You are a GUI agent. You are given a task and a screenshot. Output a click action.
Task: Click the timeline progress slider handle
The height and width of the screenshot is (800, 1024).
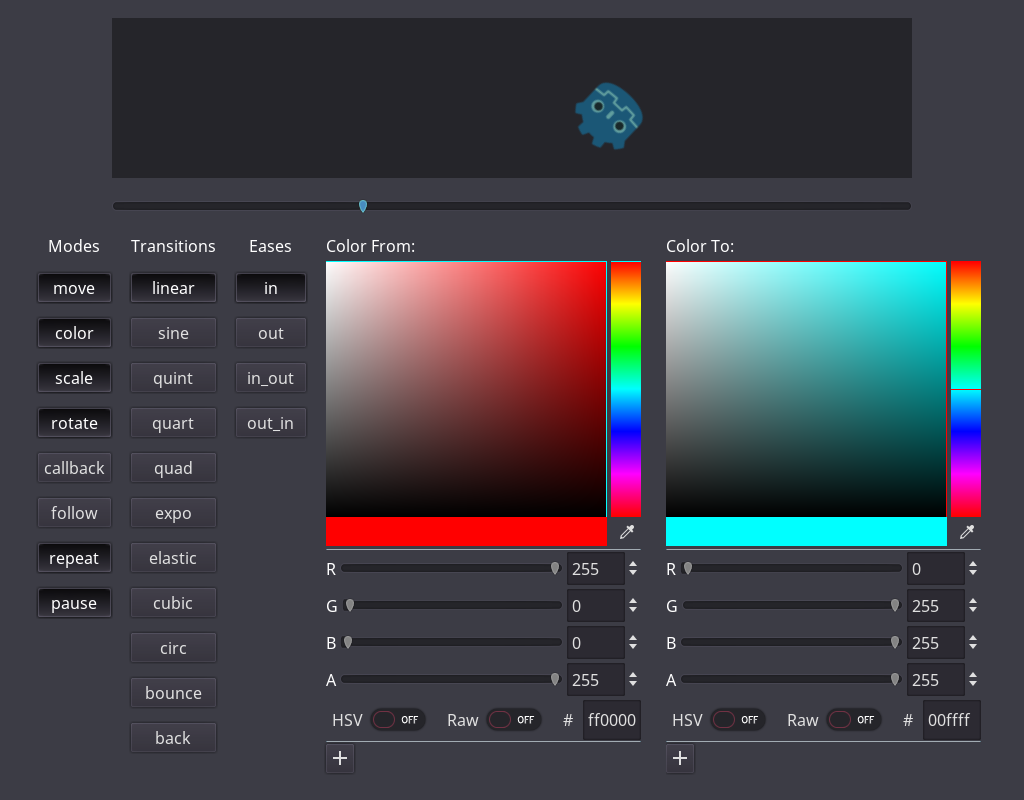tap(363, 206)
